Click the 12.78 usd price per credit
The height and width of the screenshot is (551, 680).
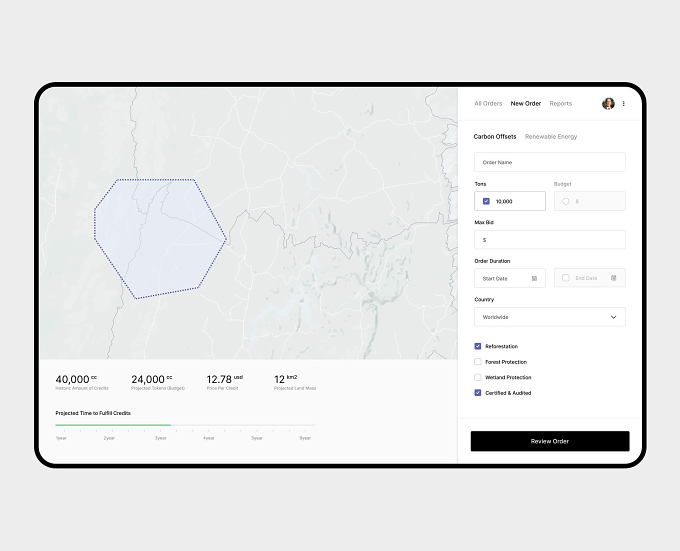225,379
